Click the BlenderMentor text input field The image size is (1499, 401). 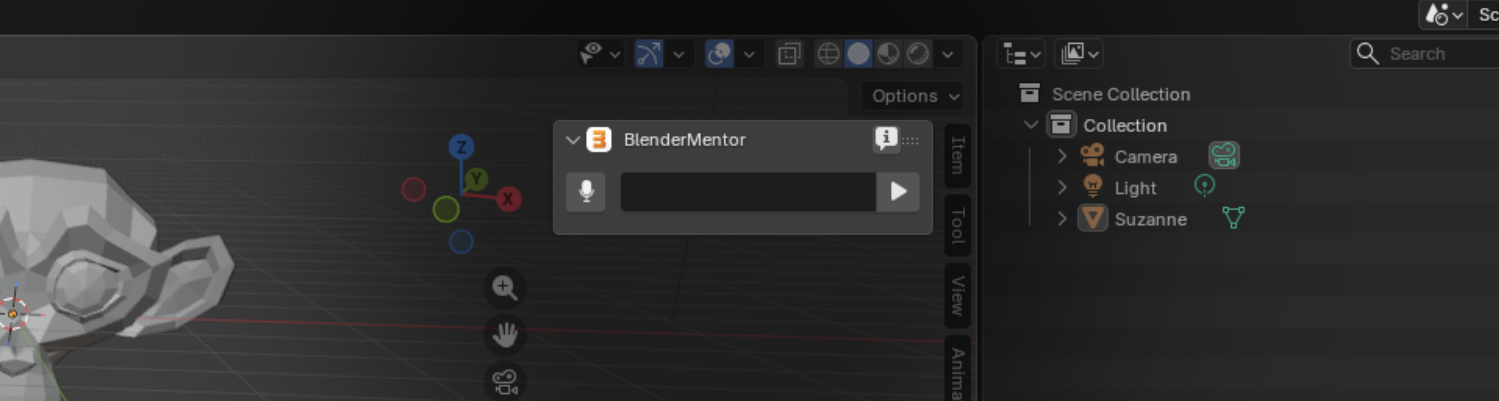click(748, 191)
